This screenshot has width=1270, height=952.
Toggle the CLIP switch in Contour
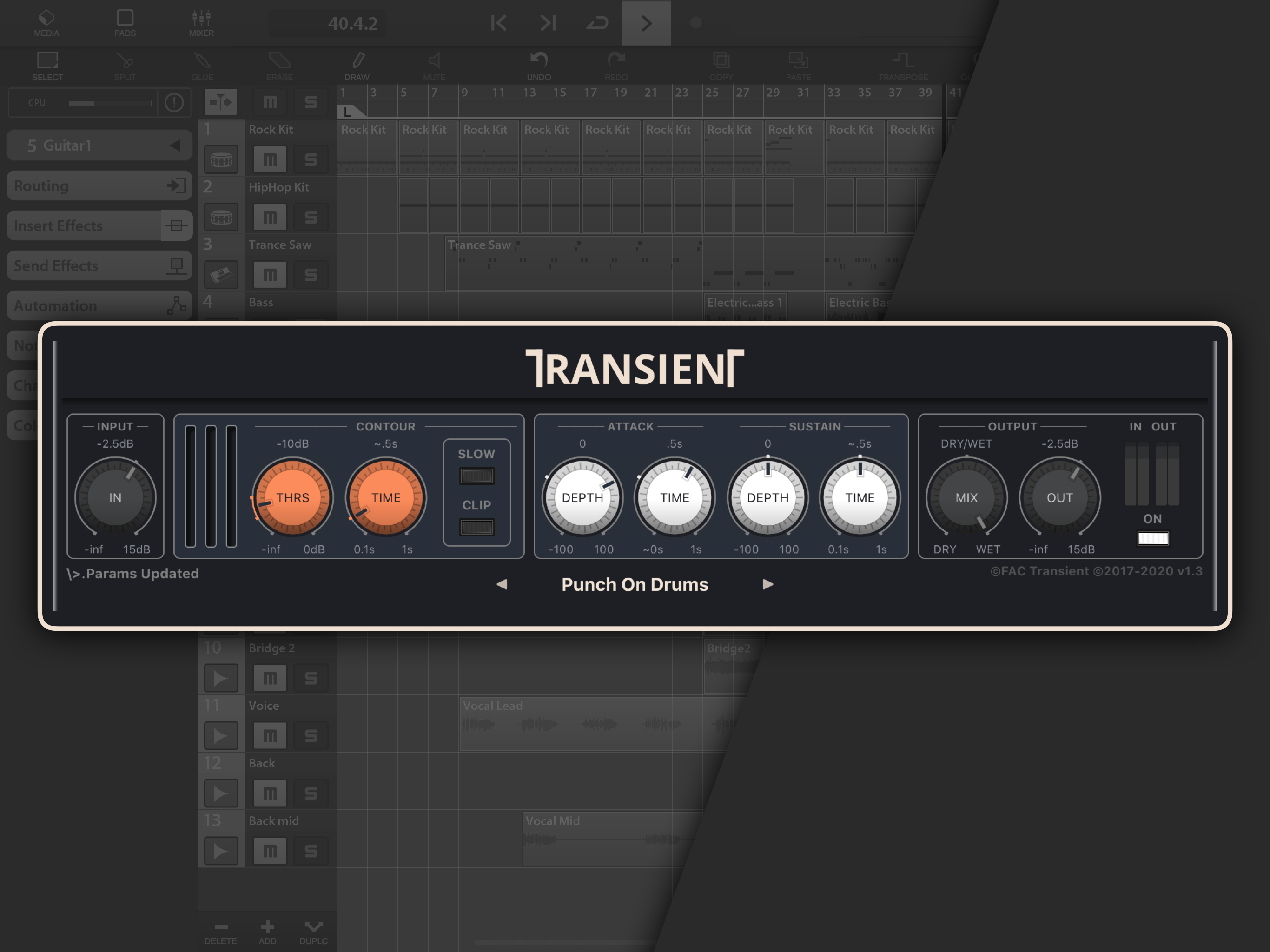(476, 527)
